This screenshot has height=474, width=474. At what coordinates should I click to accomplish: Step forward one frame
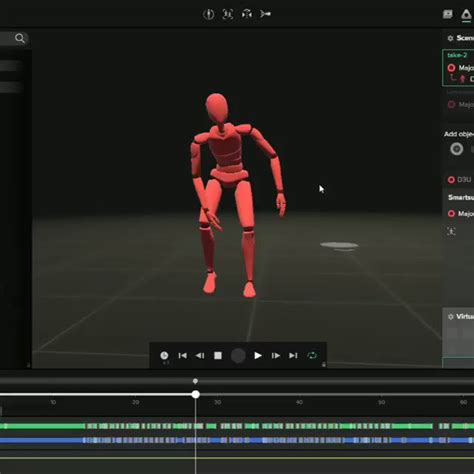pos(276,356)
